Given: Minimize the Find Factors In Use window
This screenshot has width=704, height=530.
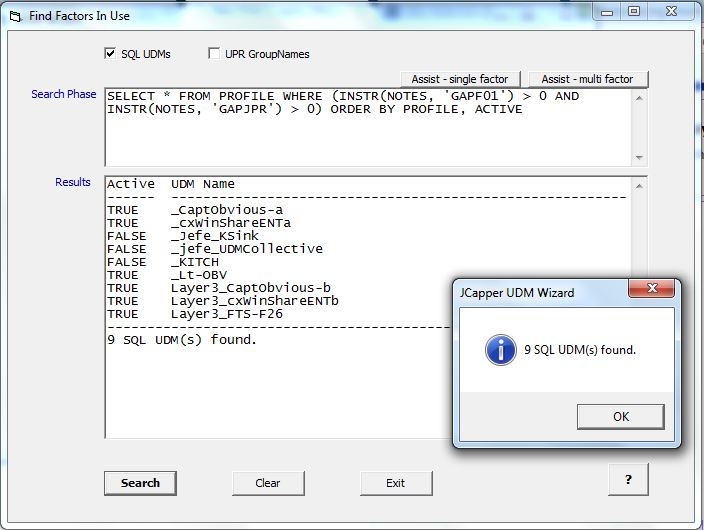Looking at the screenshot, I should click(x=607, y=11).
